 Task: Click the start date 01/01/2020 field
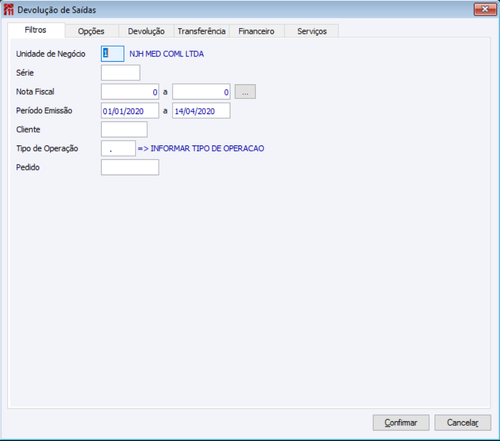click(130, 111)
